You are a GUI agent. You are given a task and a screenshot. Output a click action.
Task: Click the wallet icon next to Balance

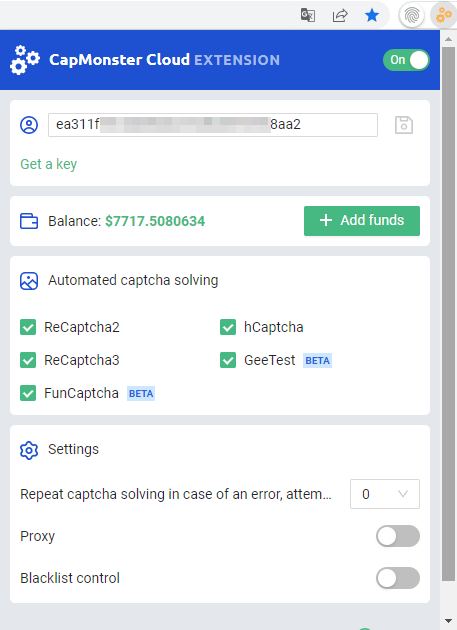click(29, 221)
